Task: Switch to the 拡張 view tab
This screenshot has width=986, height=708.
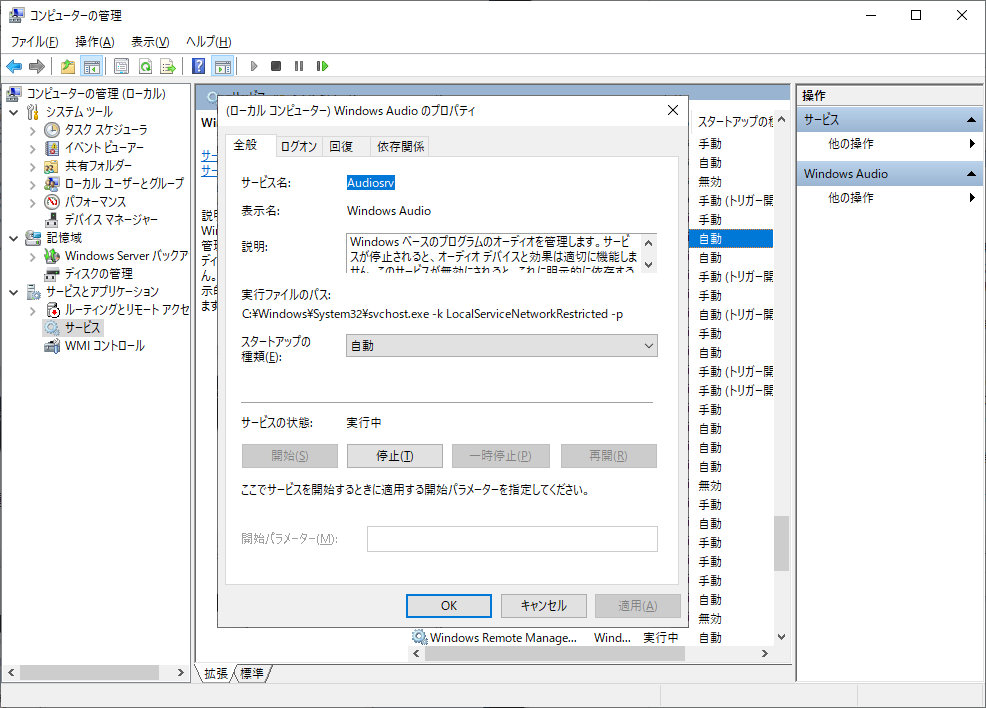Action: click(216, 673)
